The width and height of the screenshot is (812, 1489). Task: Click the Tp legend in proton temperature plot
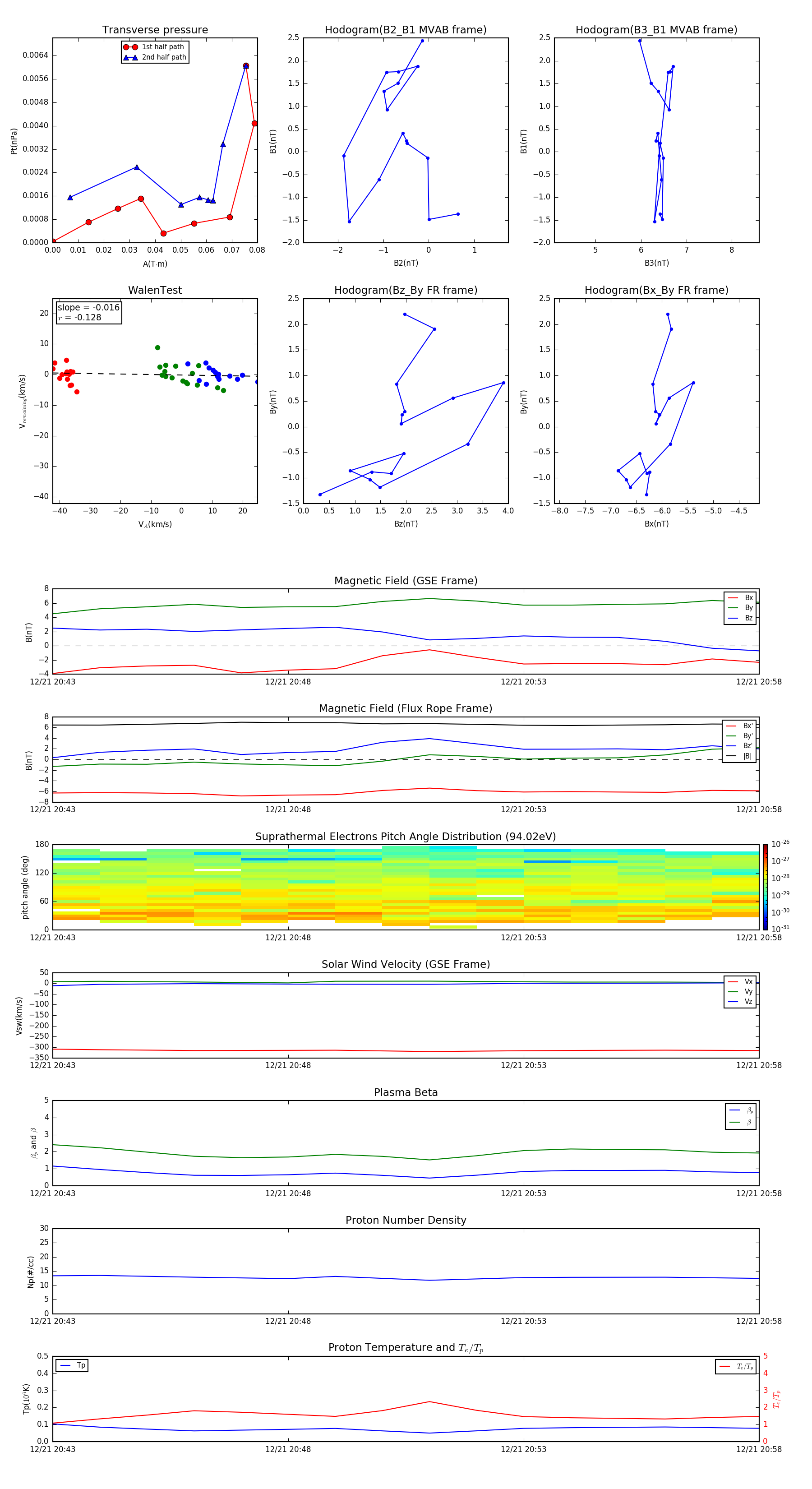coord(72,1365)
